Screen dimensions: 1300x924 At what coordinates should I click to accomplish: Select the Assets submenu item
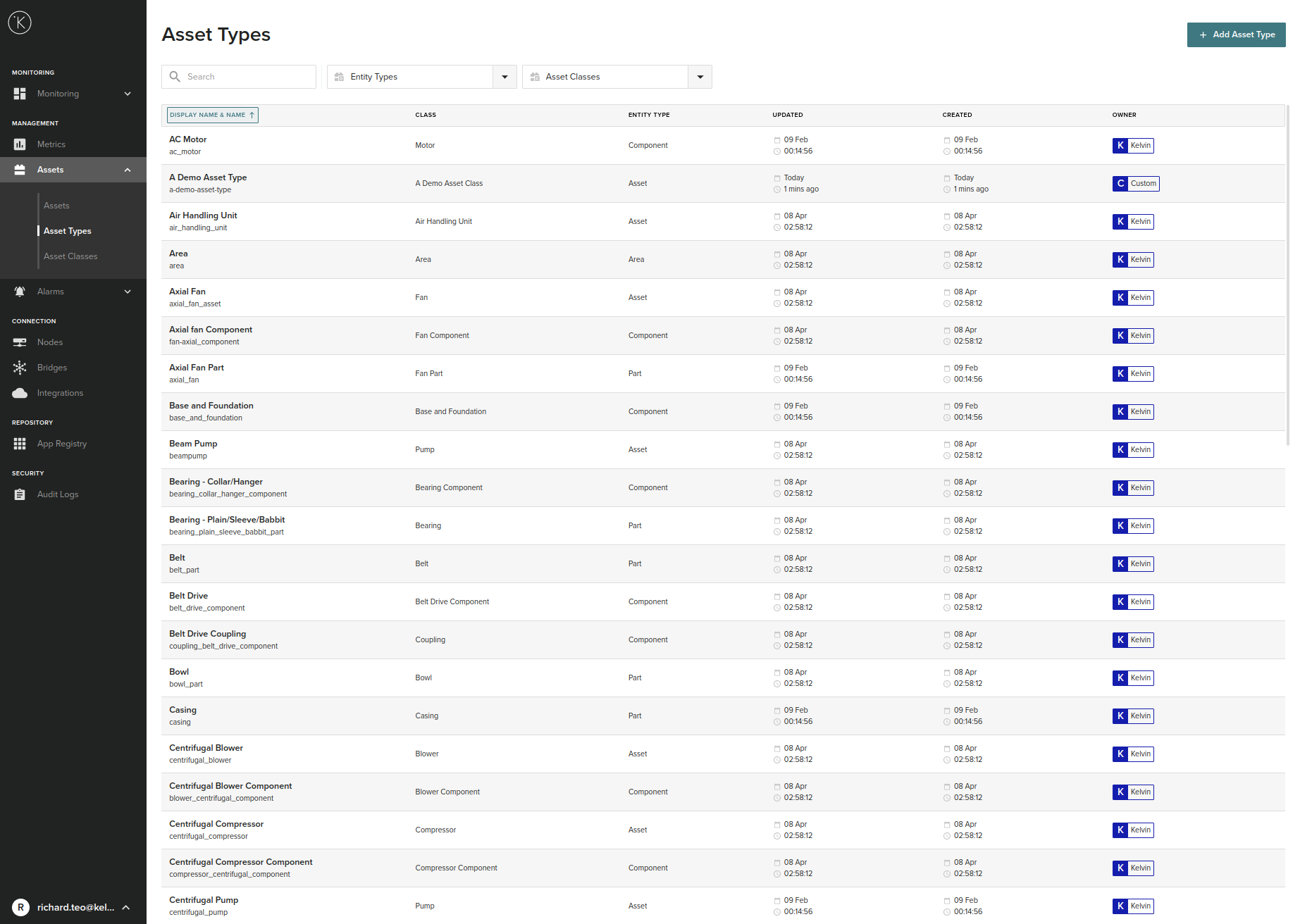(56, 206)
